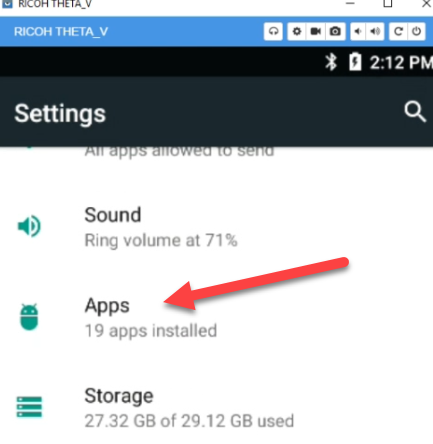433x444 pixels.
Task: Click the green speaker Sound icon
Action: pos(29,226)
